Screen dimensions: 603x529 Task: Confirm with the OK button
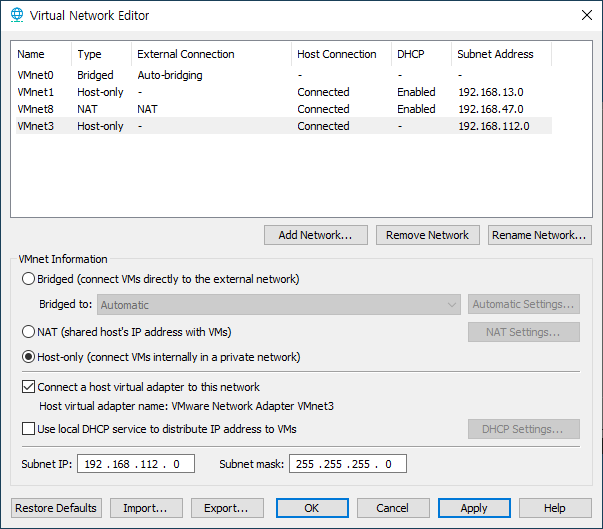(312, 508)
